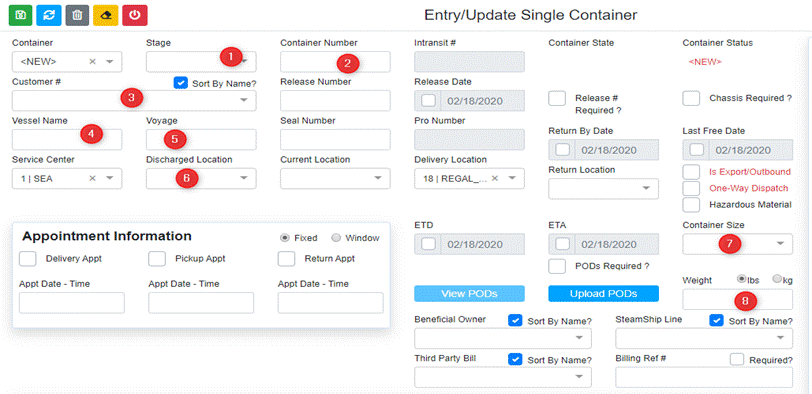Click the Release Number input field
Screen dimensions: 812x394
click(336, 100)
